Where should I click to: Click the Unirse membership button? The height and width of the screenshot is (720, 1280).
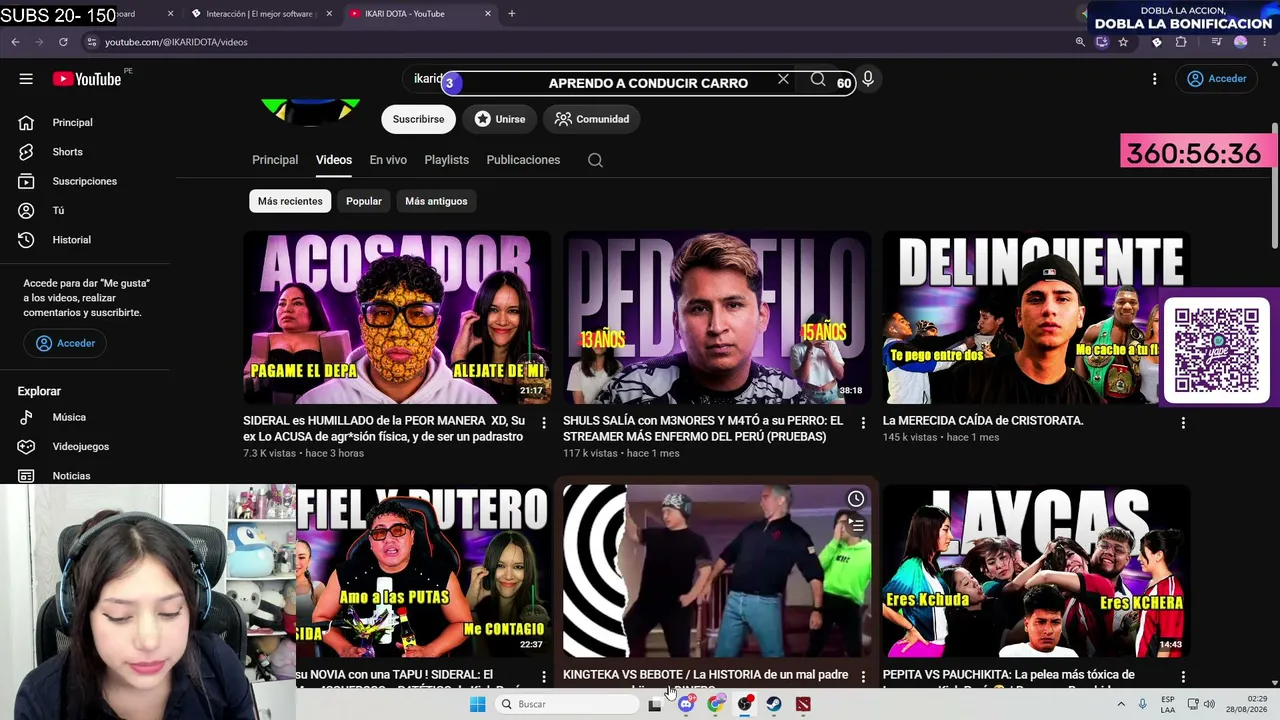tap(500, 119)
